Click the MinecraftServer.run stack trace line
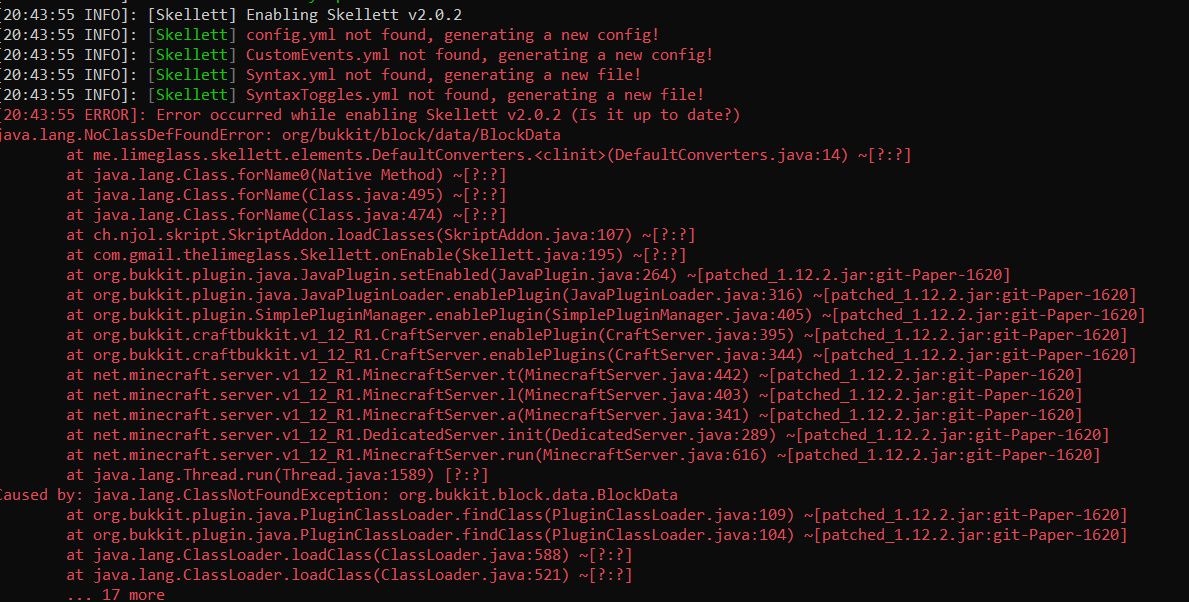Viewport: 1189px width, 602px height. click(583, 455)
